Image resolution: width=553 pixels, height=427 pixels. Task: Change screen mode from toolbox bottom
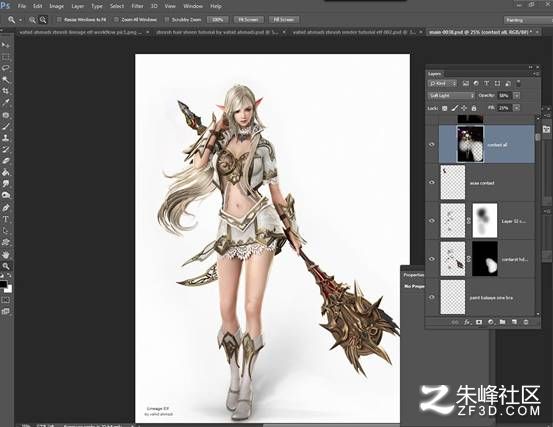5,311
